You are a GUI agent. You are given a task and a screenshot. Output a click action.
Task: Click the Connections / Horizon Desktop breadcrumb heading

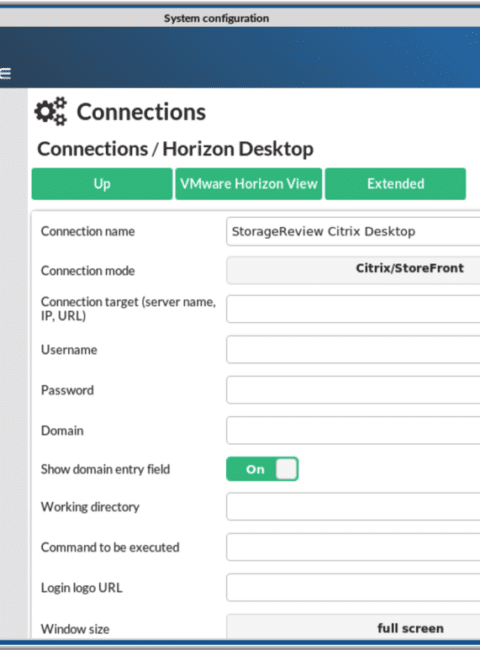(175, 149)
